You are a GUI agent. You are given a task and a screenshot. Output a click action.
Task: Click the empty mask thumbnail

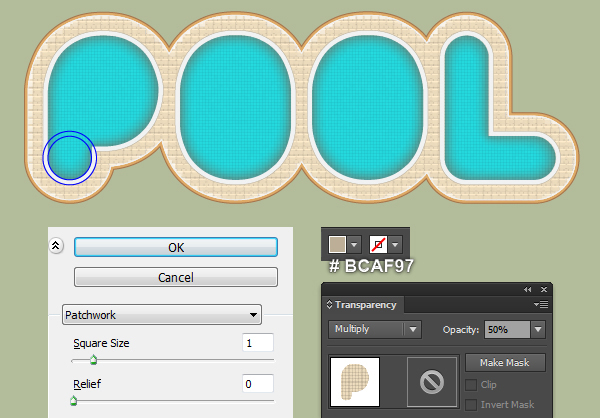[432, 382]
